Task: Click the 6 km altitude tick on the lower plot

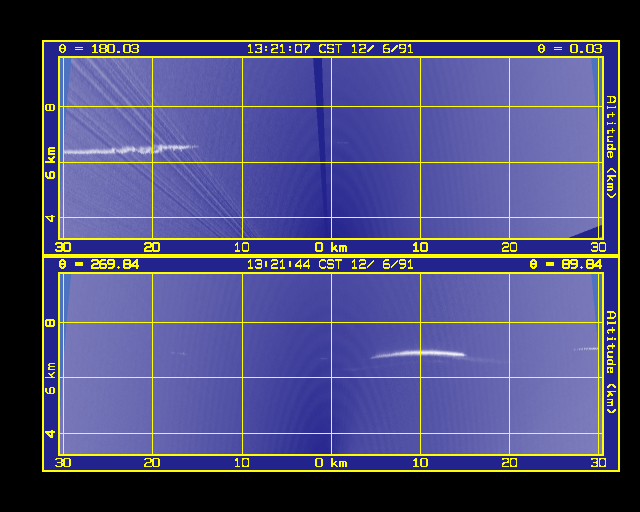Action: coord(50,378)
